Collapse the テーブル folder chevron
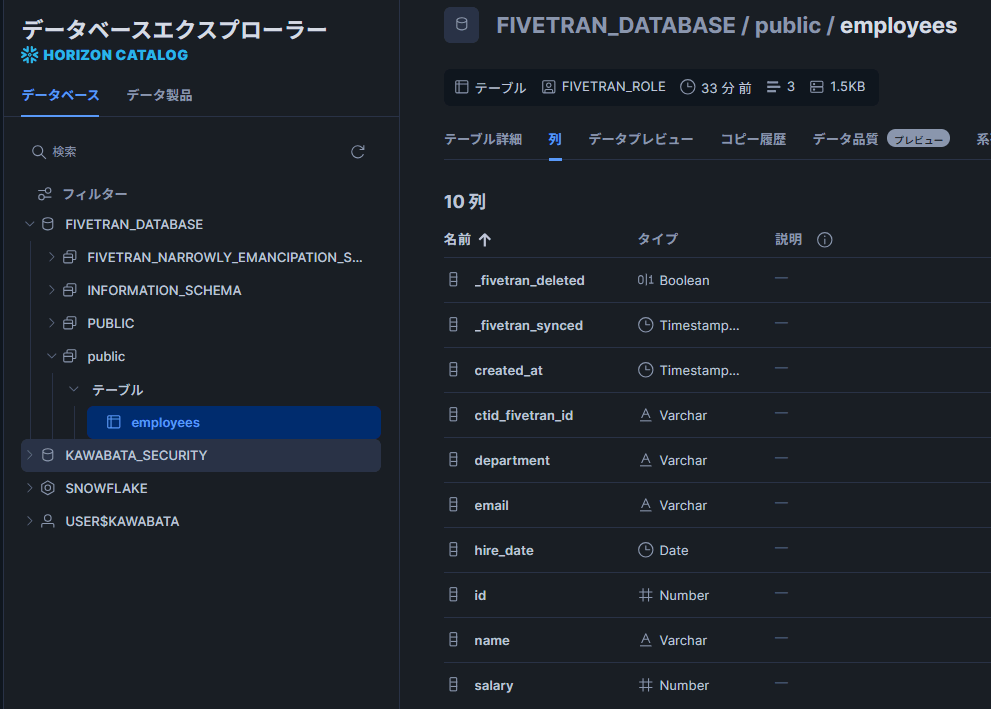The image size is (991, 709). coord(73,389)
